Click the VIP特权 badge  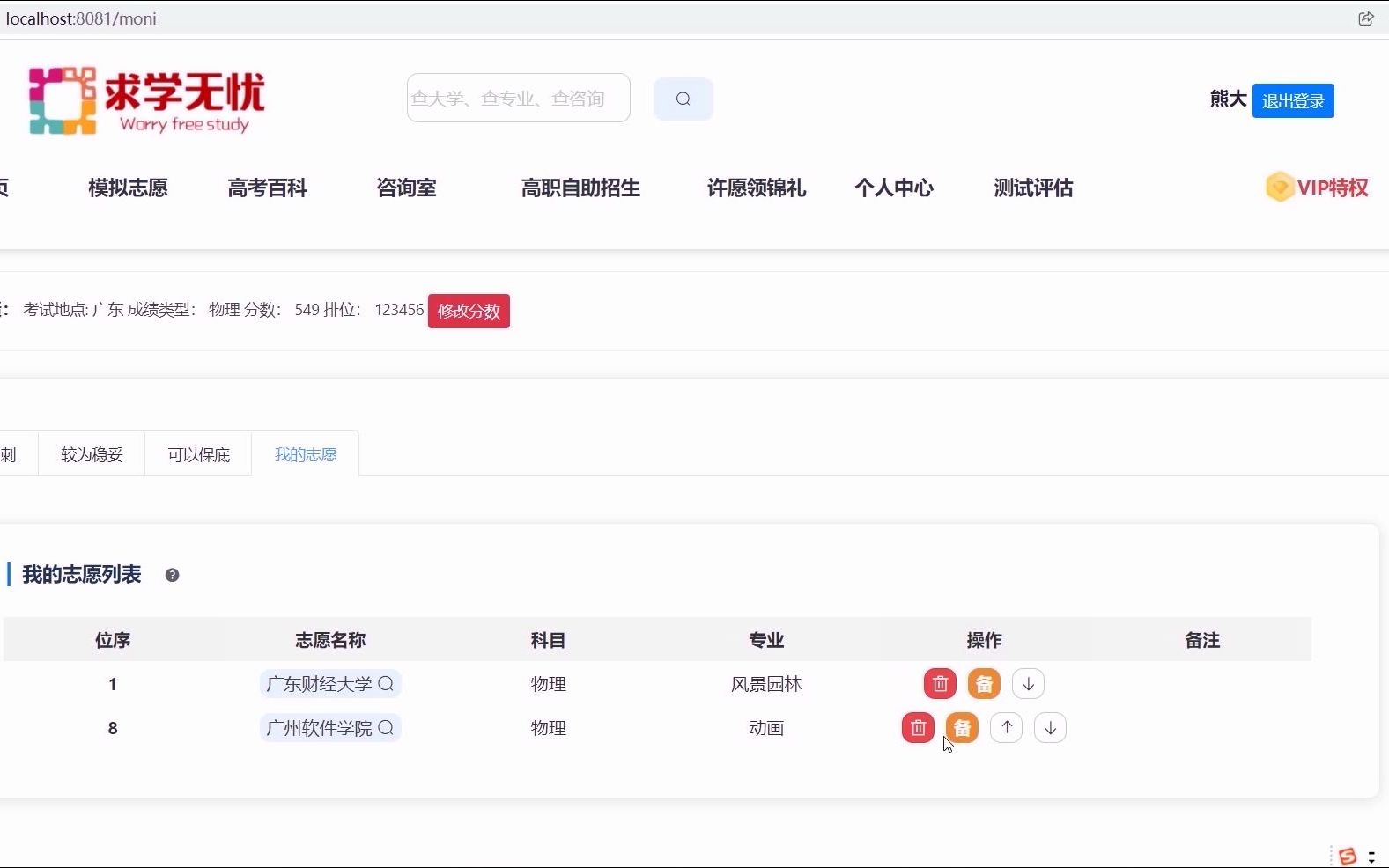pyautogui.click(x=1317, y=188)
